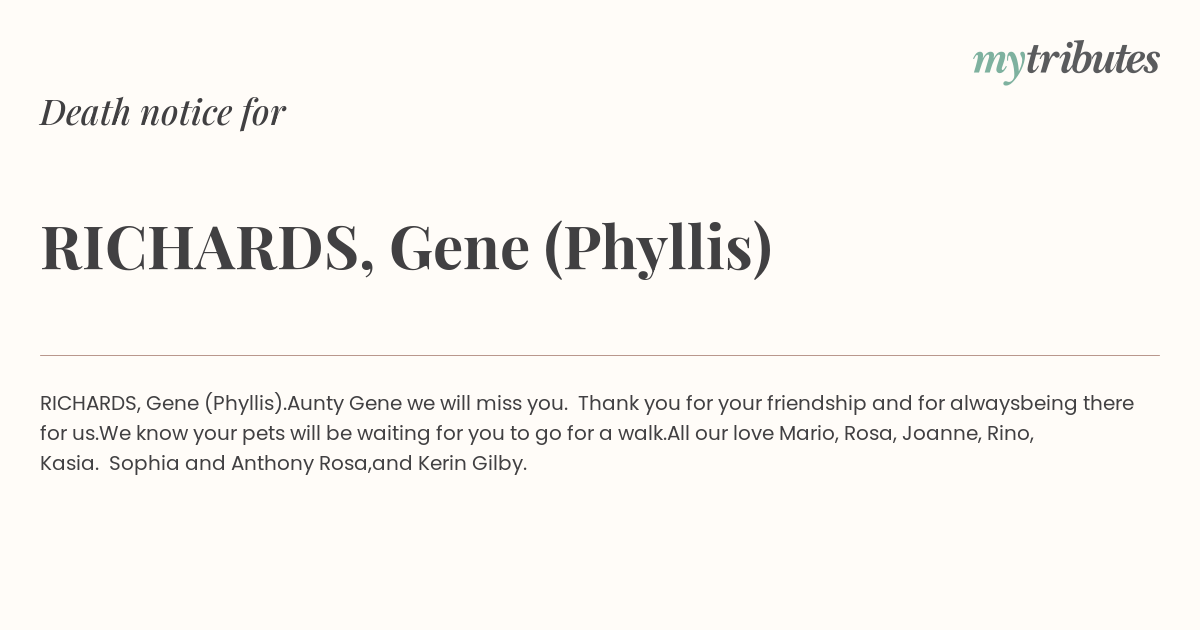Screen dimensions: 1200x630
Task: Click the dark "tributes" part of the logo
Action: pyautogui.click(x=1093, y=59)
